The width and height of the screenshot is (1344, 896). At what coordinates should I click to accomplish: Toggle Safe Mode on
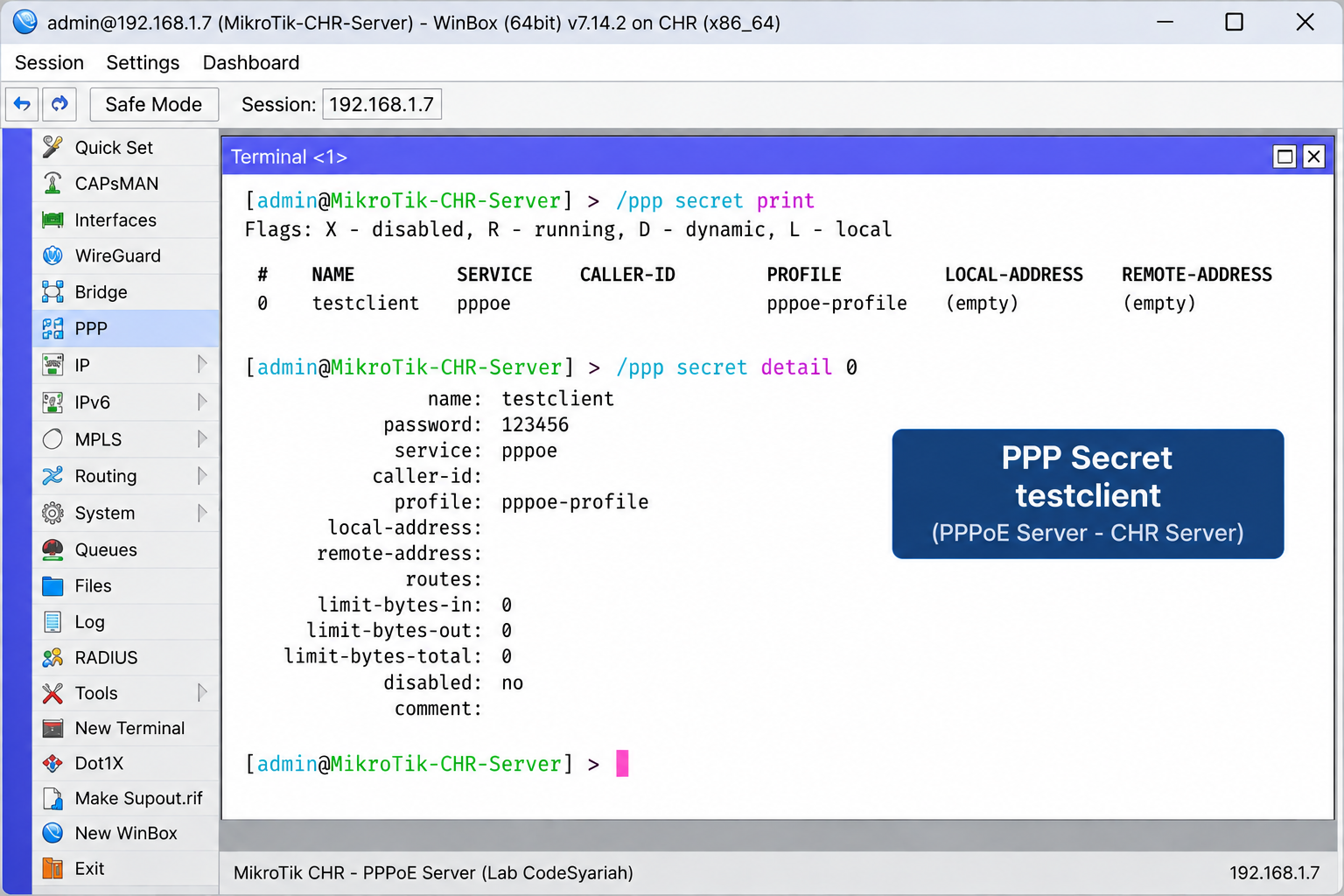tap(154, 104)
